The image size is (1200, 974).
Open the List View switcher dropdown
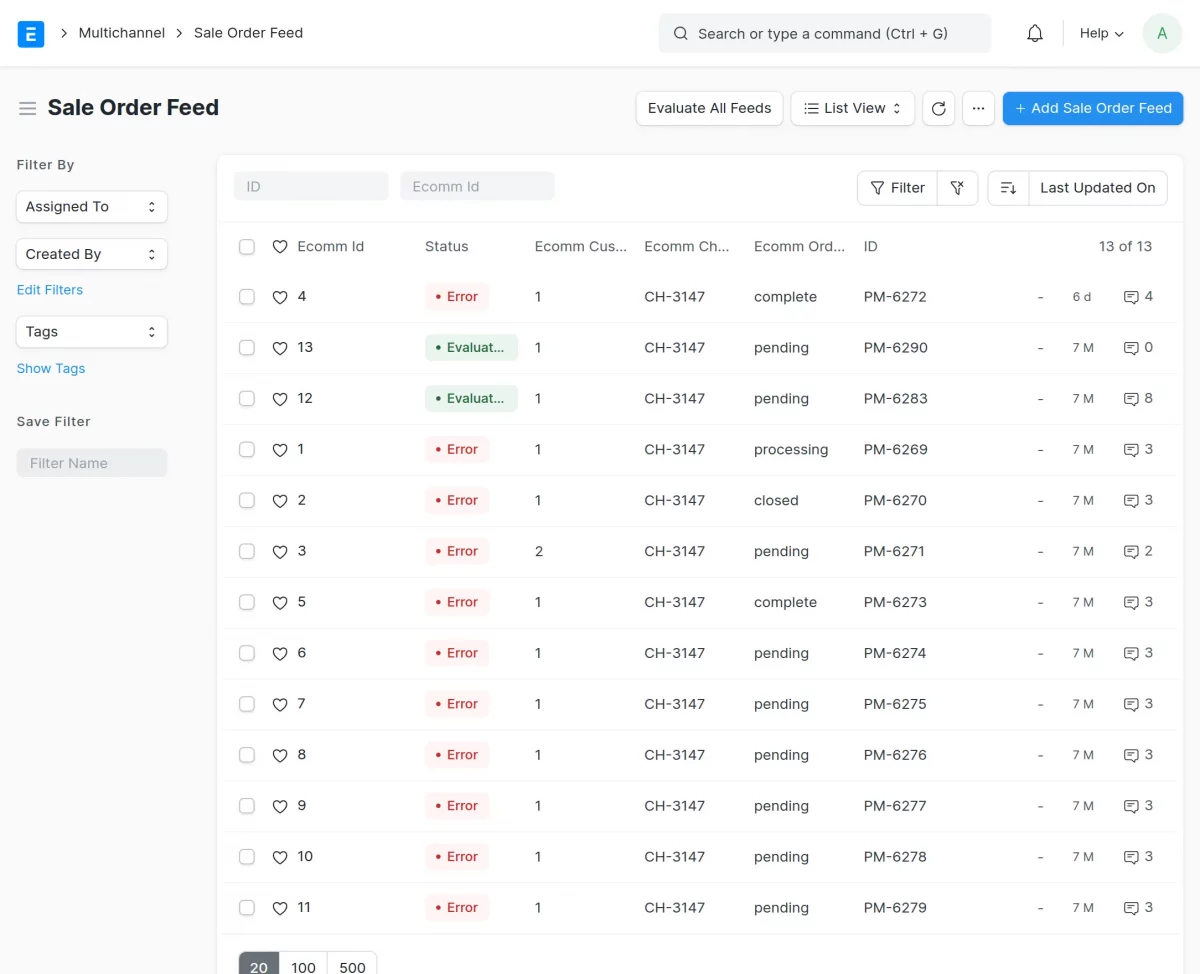pyautogui.click(x=852, y=108)
